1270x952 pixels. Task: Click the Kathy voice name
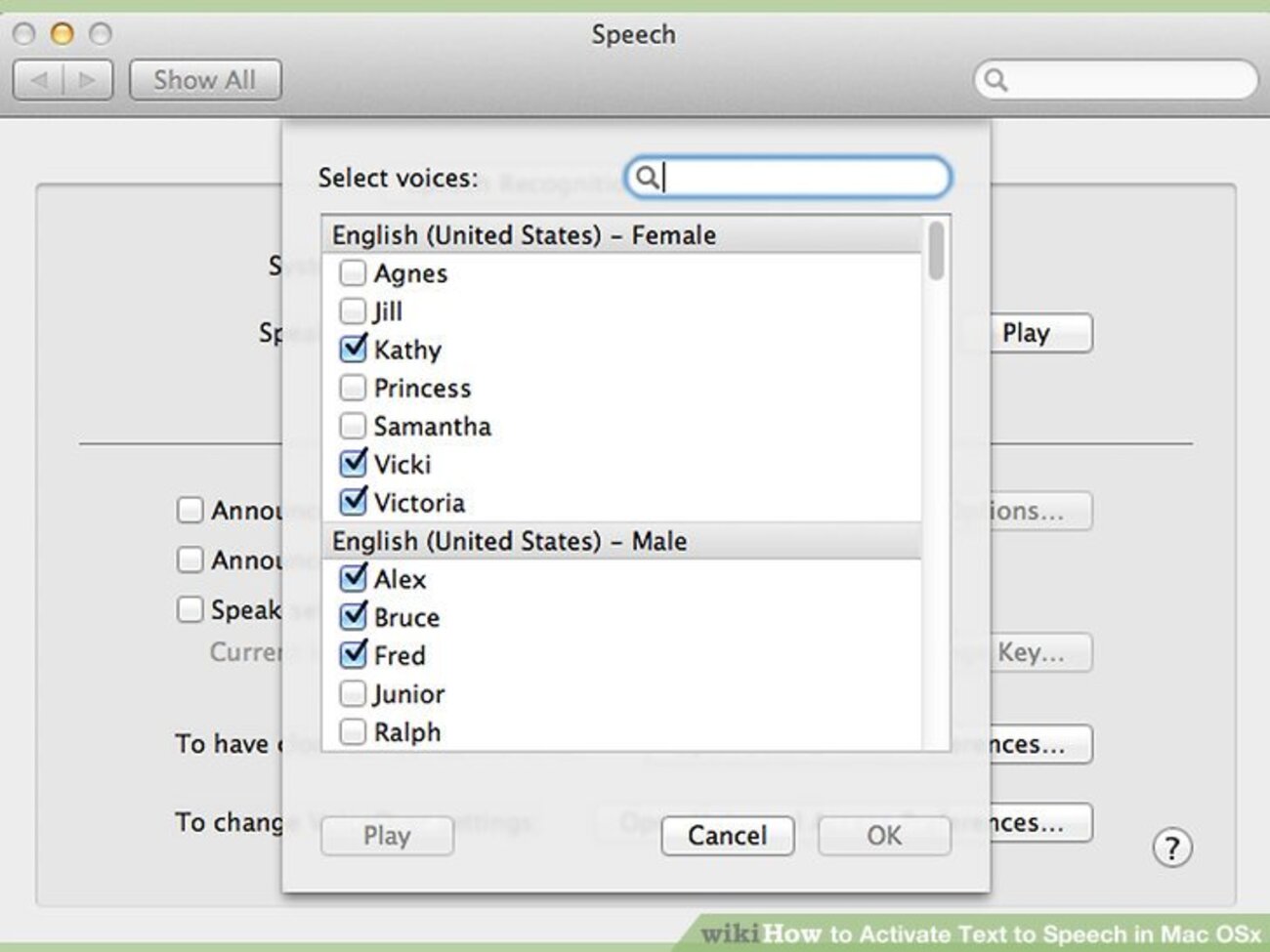coord(407,350)
